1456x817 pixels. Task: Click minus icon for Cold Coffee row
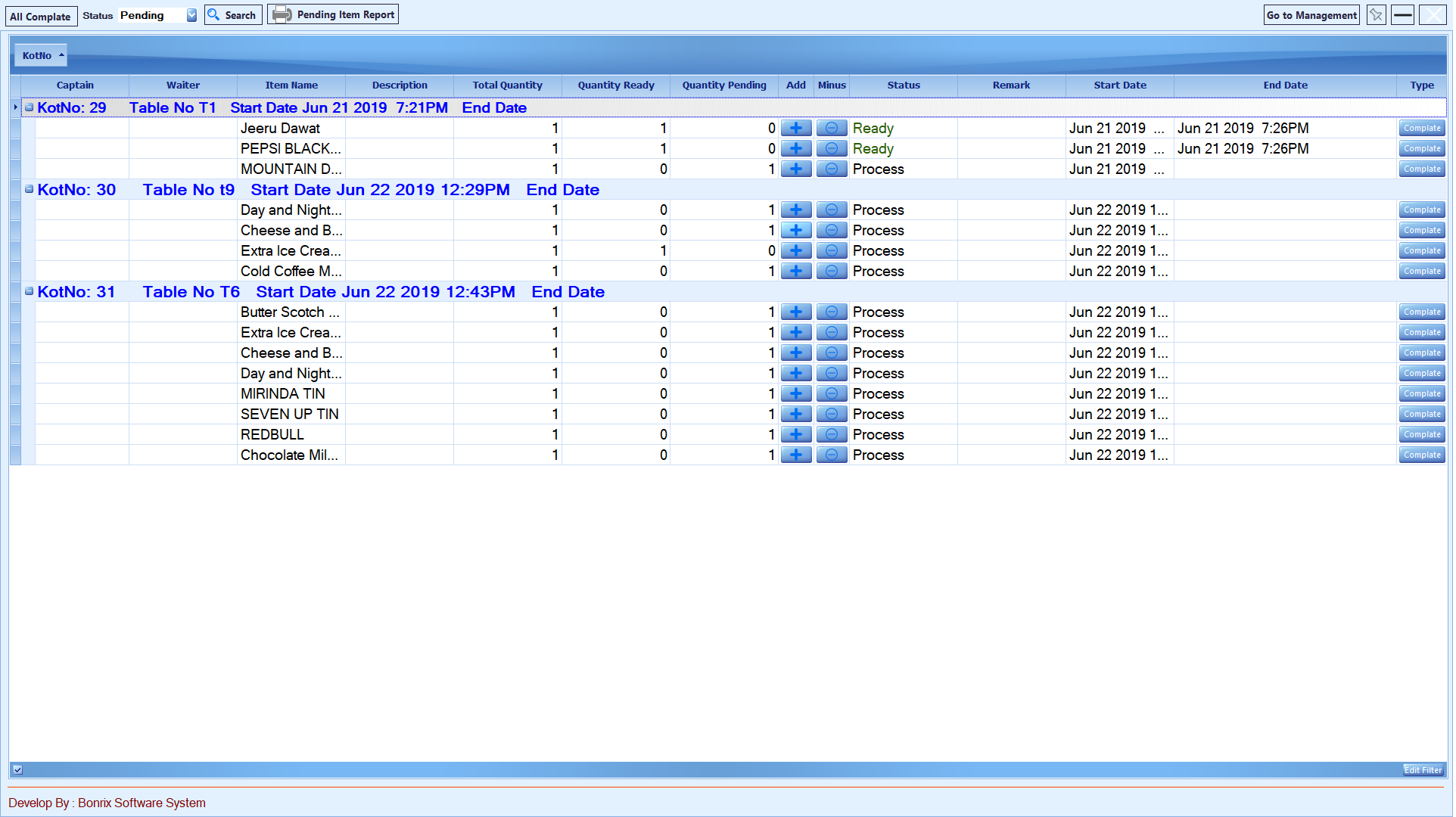831,272
